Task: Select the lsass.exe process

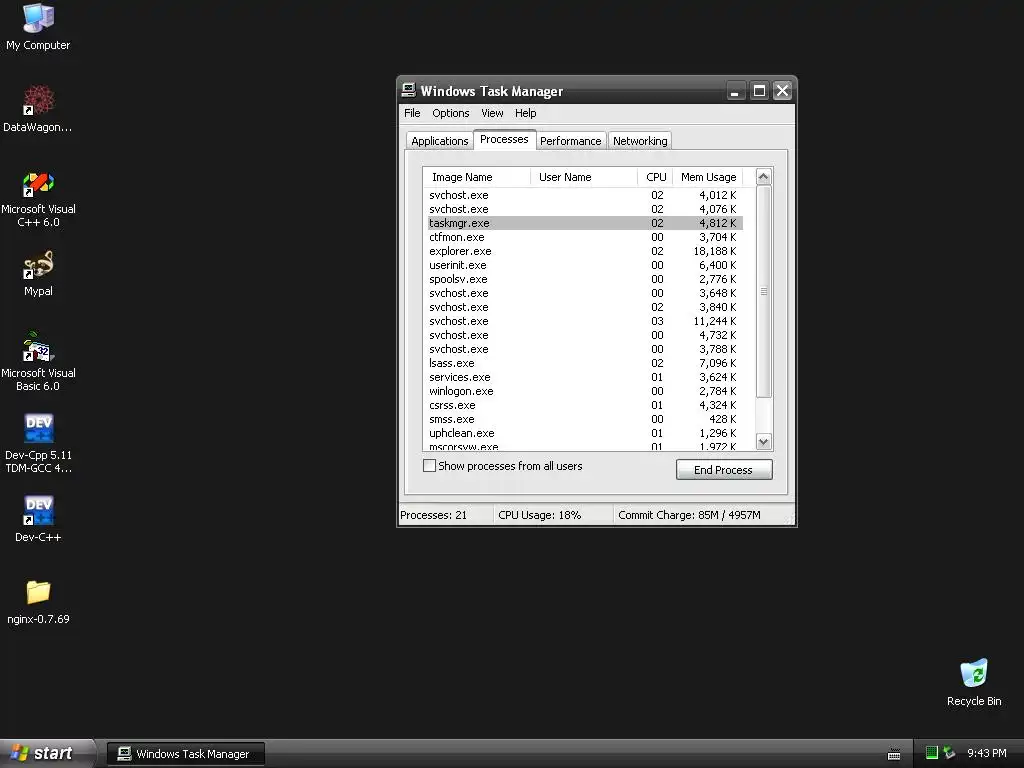Action: pos(585,363)
